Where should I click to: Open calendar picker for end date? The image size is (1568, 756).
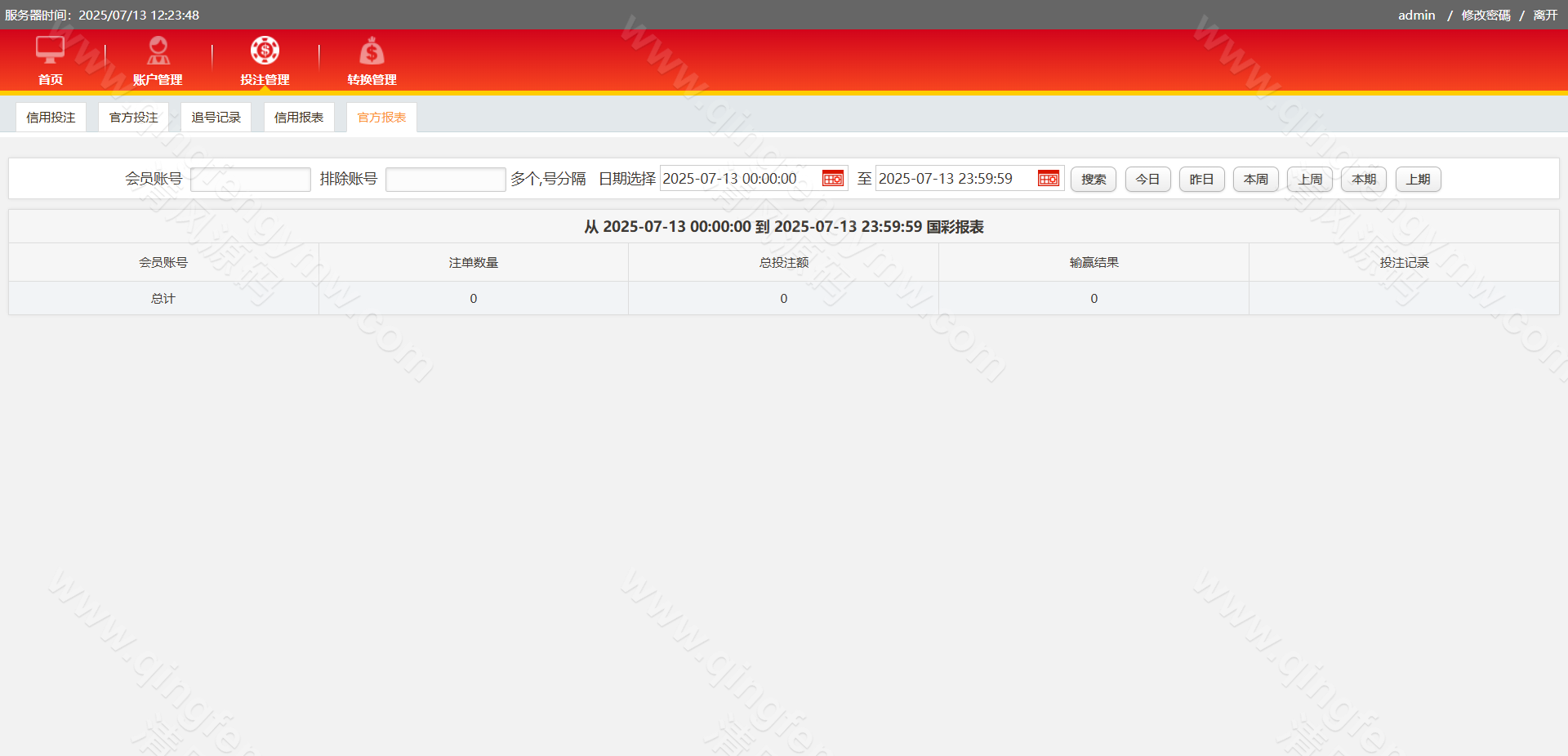tap(1048, 179)
